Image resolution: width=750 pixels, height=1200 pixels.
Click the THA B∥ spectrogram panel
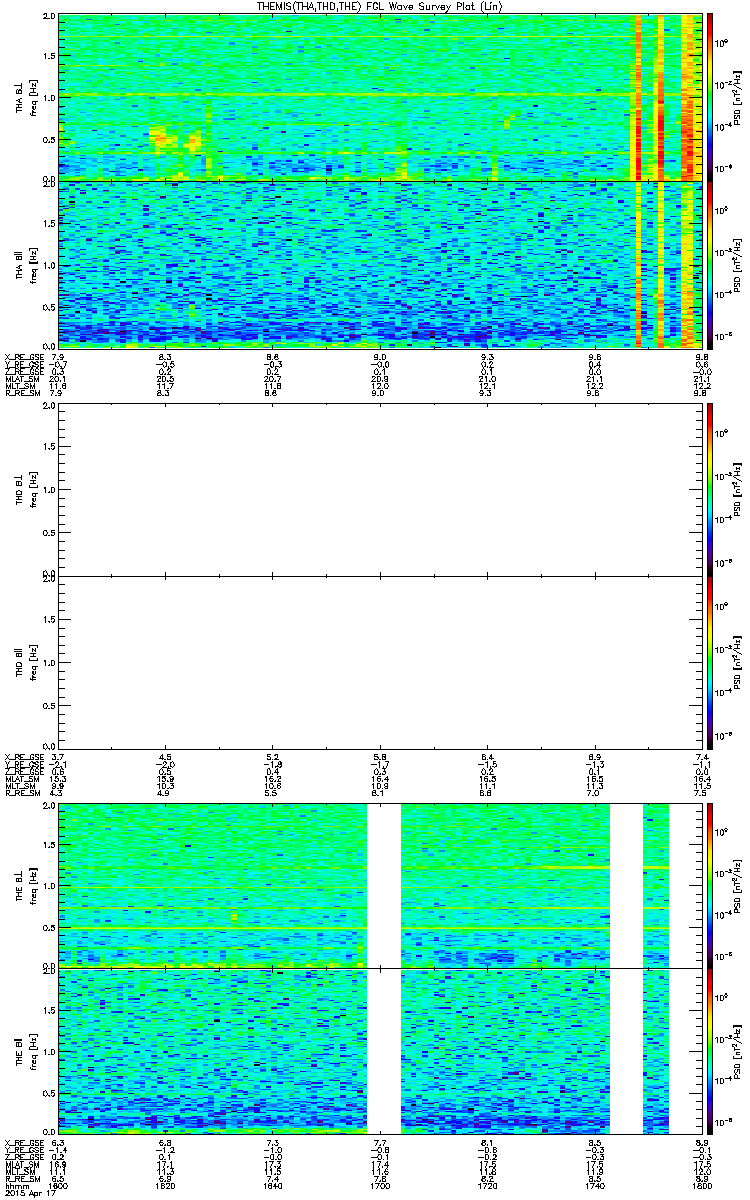(381, 263)
